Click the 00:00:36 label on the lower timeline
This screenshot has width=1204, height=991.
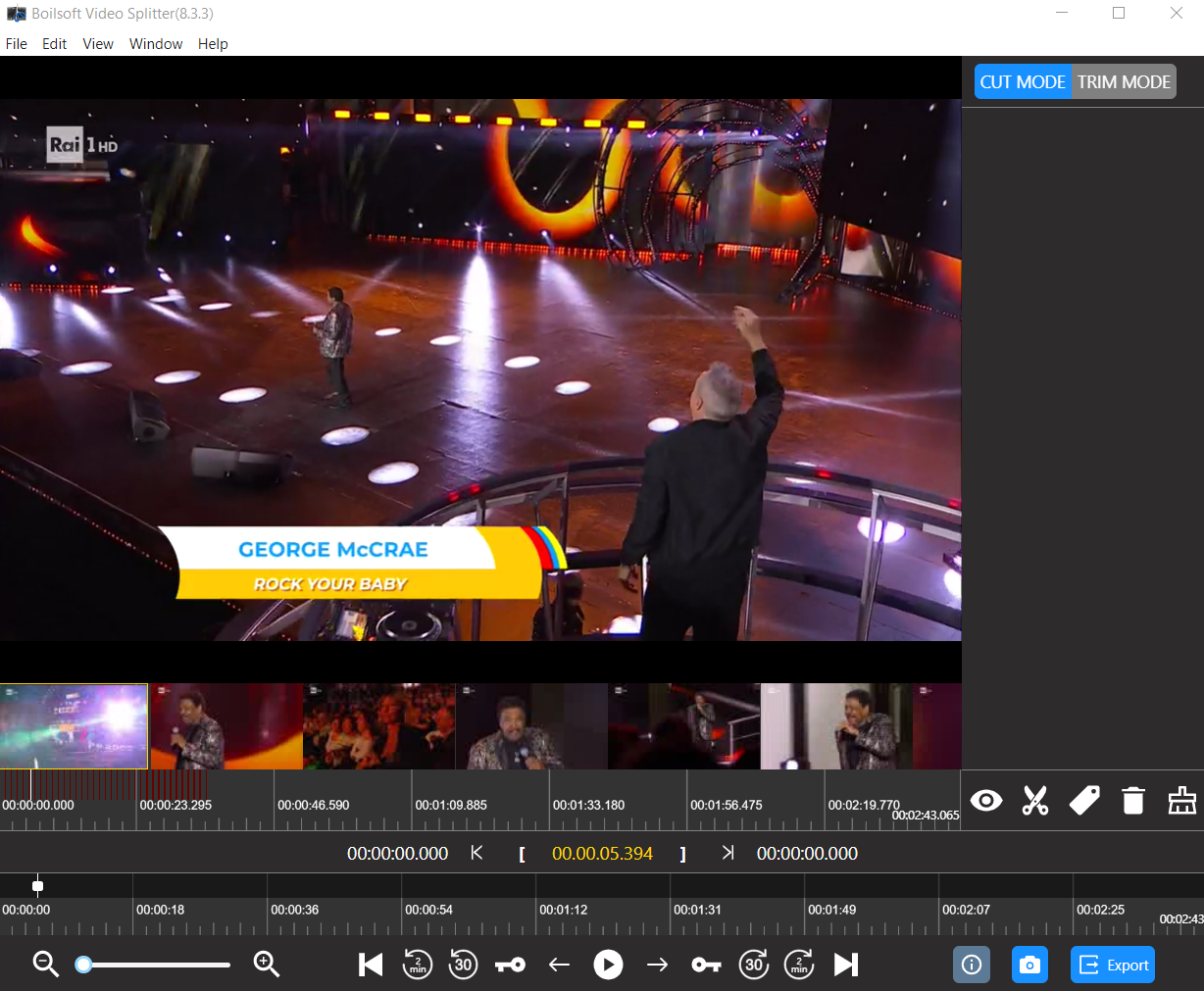click(295, 910)
